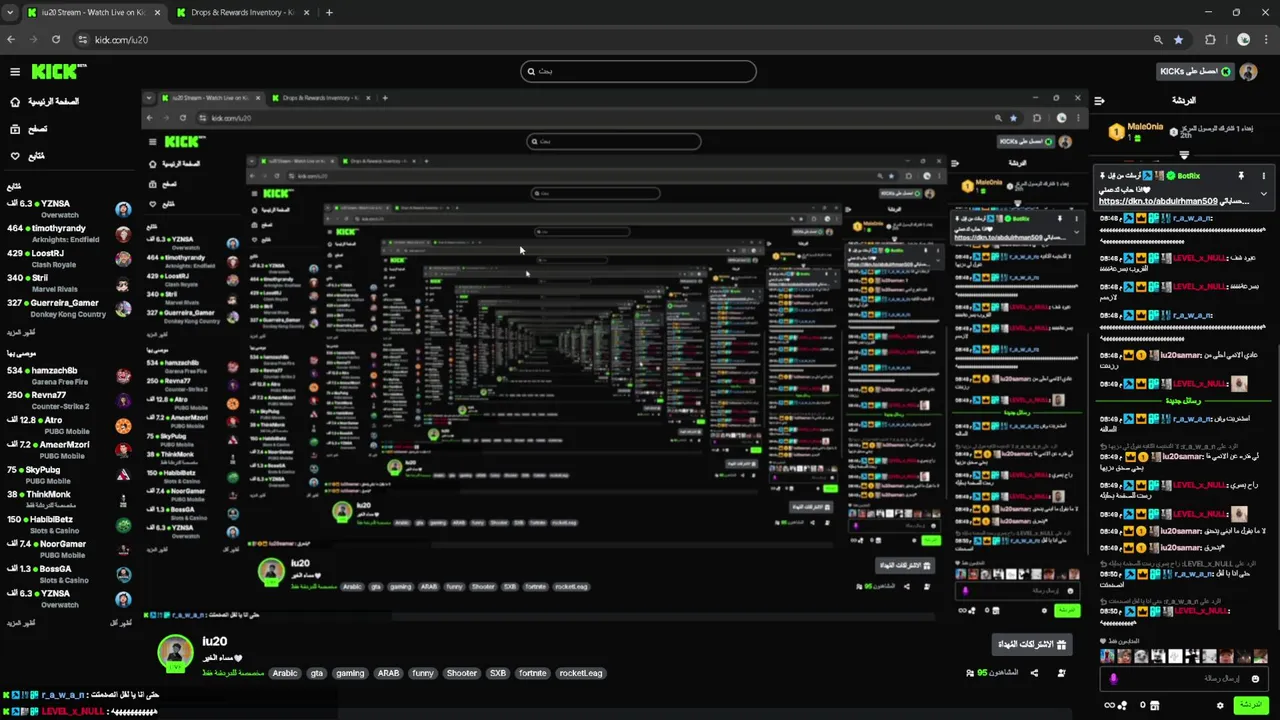Open the dkn.to/abdulrhman509 link

[1158, 201]
